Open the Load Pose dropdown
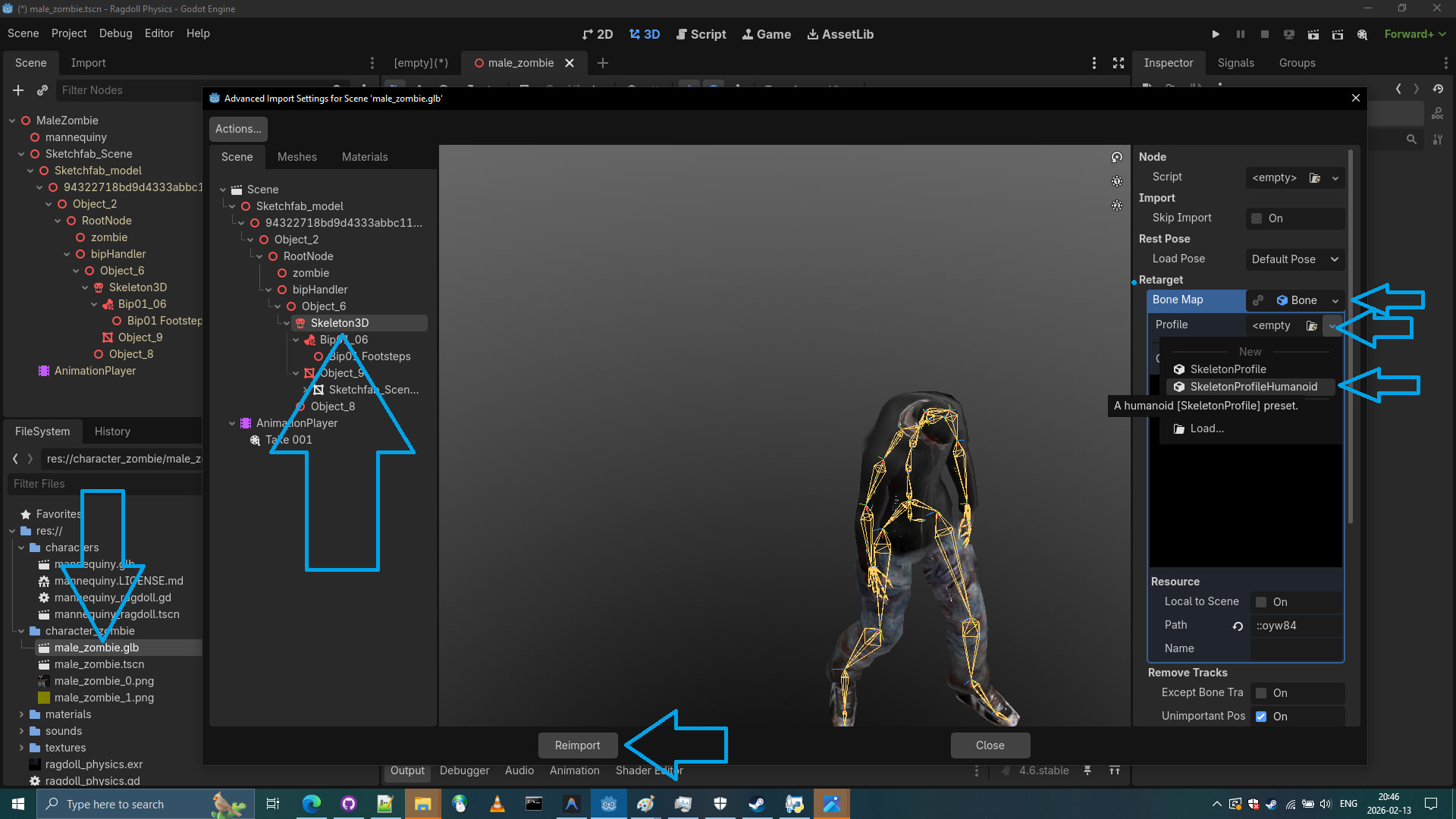 [x=1294, y=259]
